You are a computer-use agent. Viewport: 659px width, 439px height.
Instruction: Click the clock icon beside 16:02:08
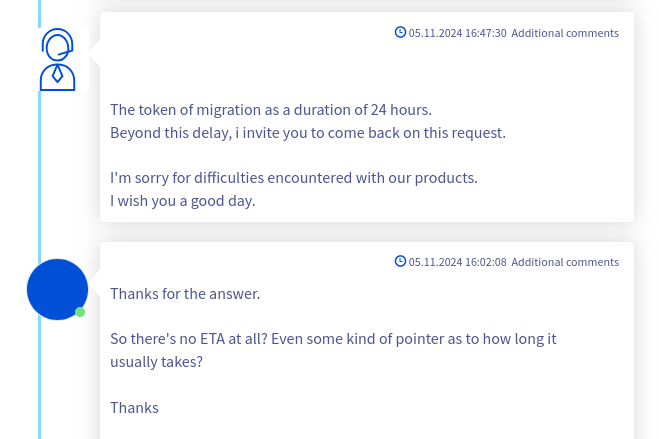click(401, 261)
